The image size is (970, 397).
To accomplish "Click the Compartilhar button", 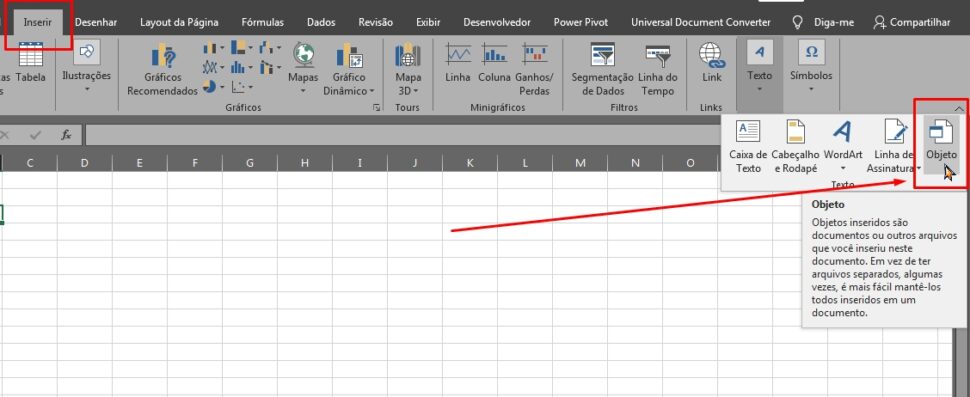I will (x=912, y=22).
